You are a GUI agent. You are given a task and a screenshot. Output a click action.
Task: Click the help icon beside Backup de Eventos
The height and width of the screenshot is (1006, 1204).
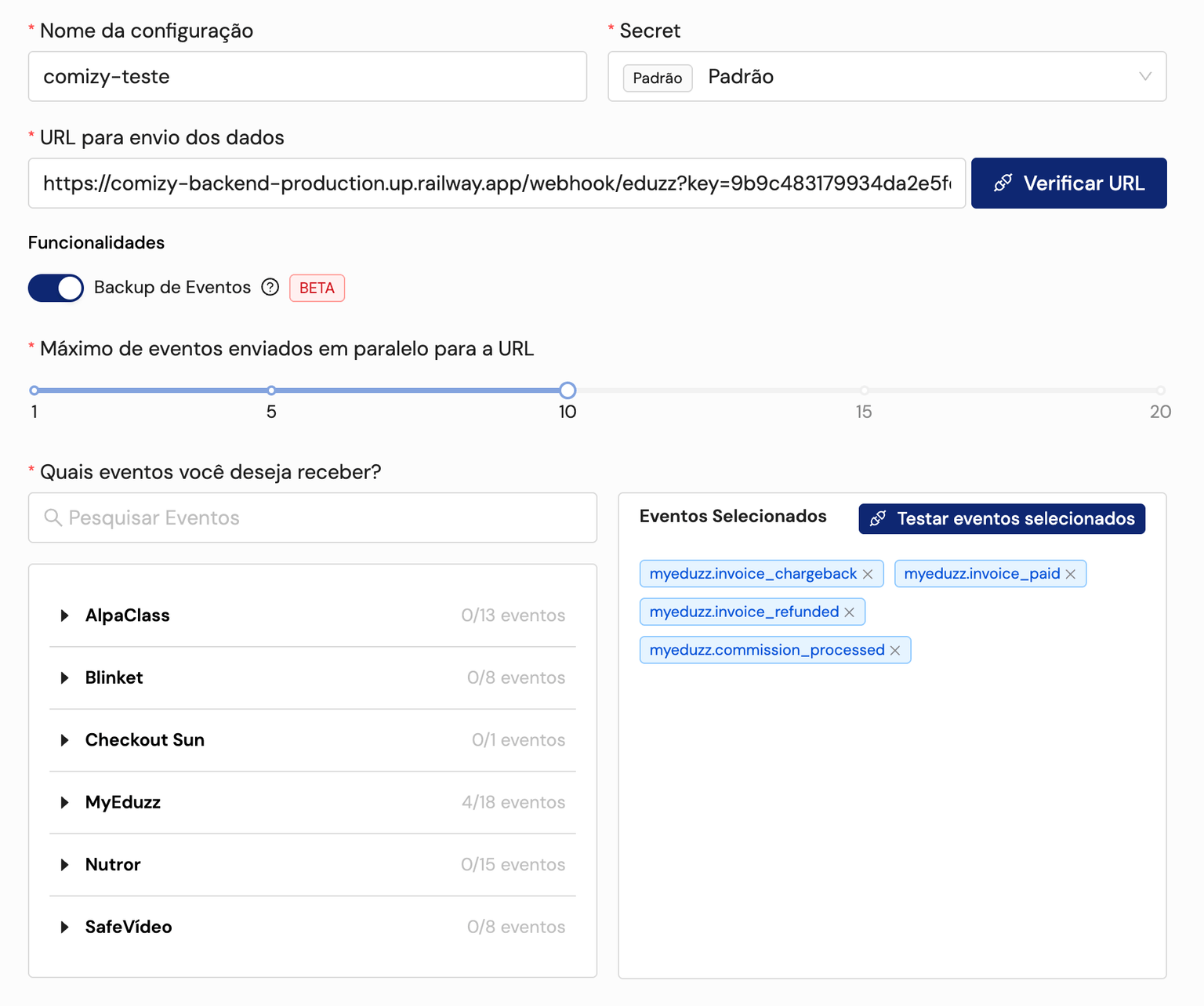click(x=270, y=287)
